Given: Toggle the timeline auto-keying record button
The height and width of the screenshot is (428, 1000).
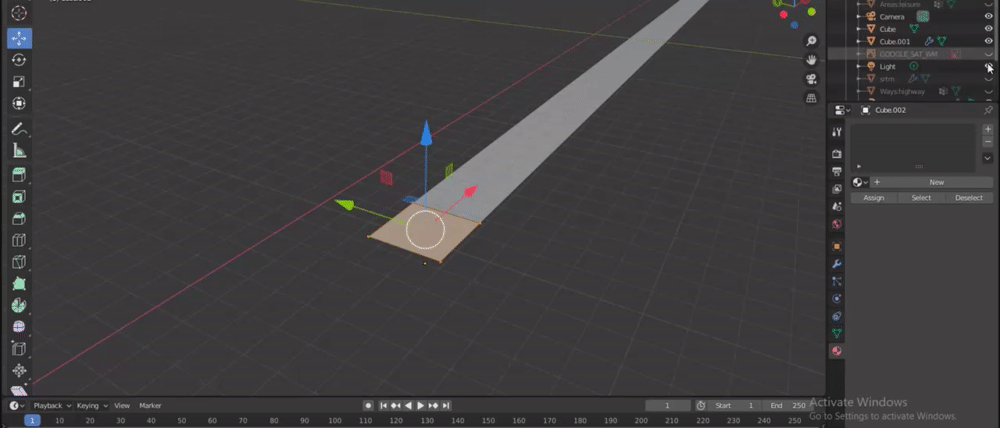Looking at the screenshot, I should click(368, 406).
